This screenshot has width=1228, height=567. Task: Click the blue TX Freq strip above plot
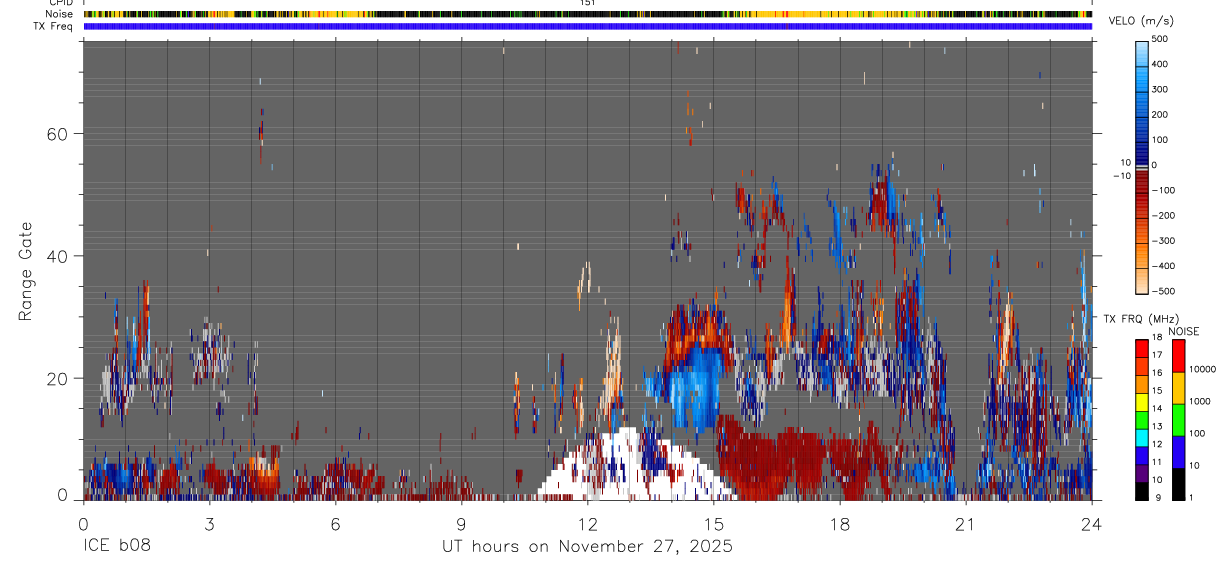(588, 26)
